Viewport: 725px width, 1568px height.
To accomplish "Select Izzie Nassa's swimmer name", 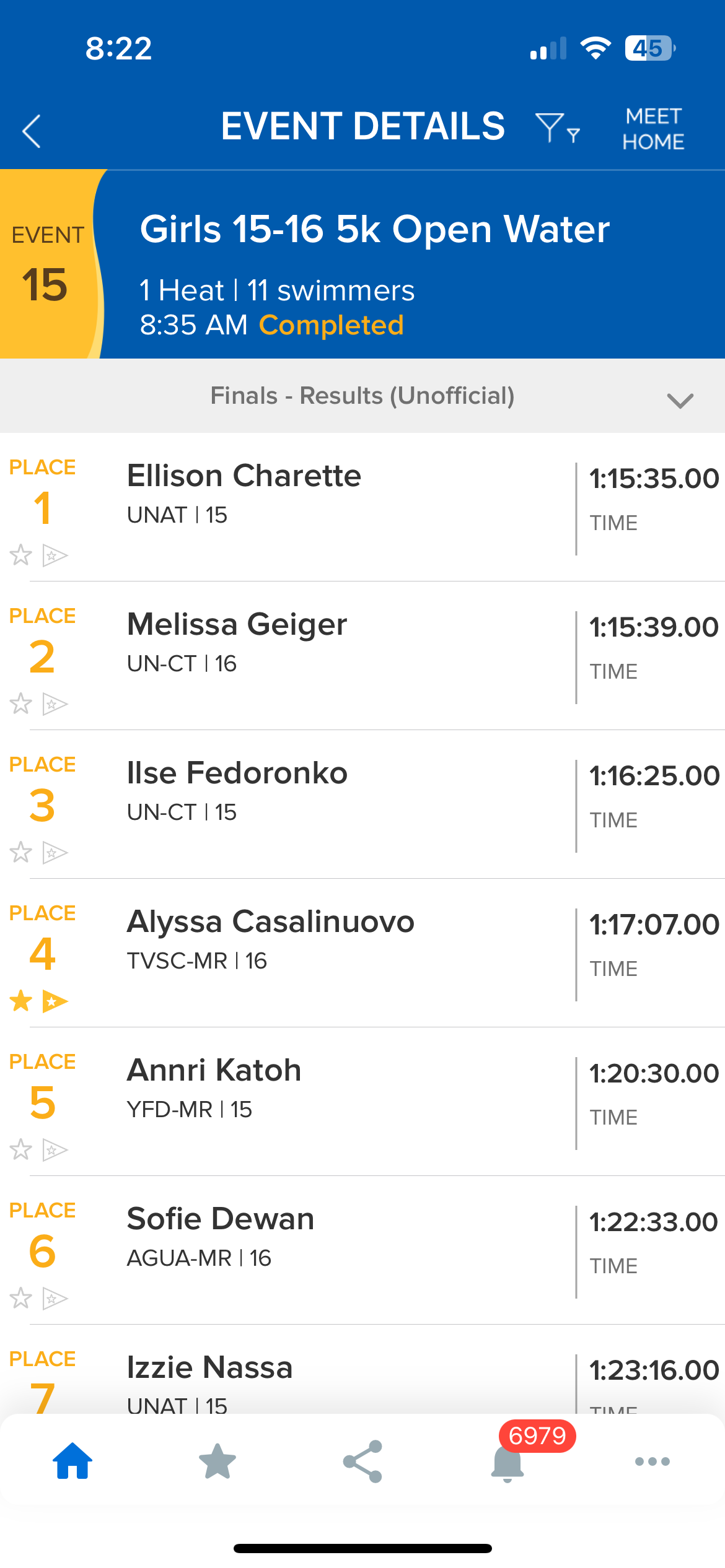I will [209, 1367].
